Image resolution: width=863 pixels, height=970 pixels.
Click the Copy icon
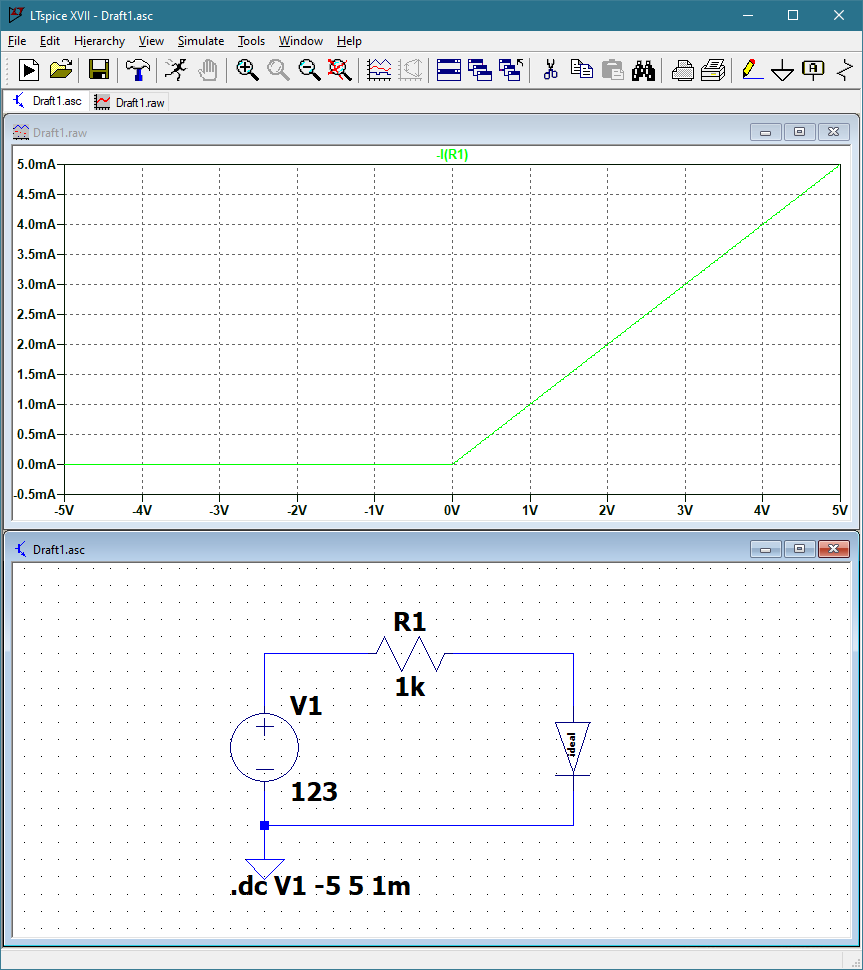pos(582,70)
